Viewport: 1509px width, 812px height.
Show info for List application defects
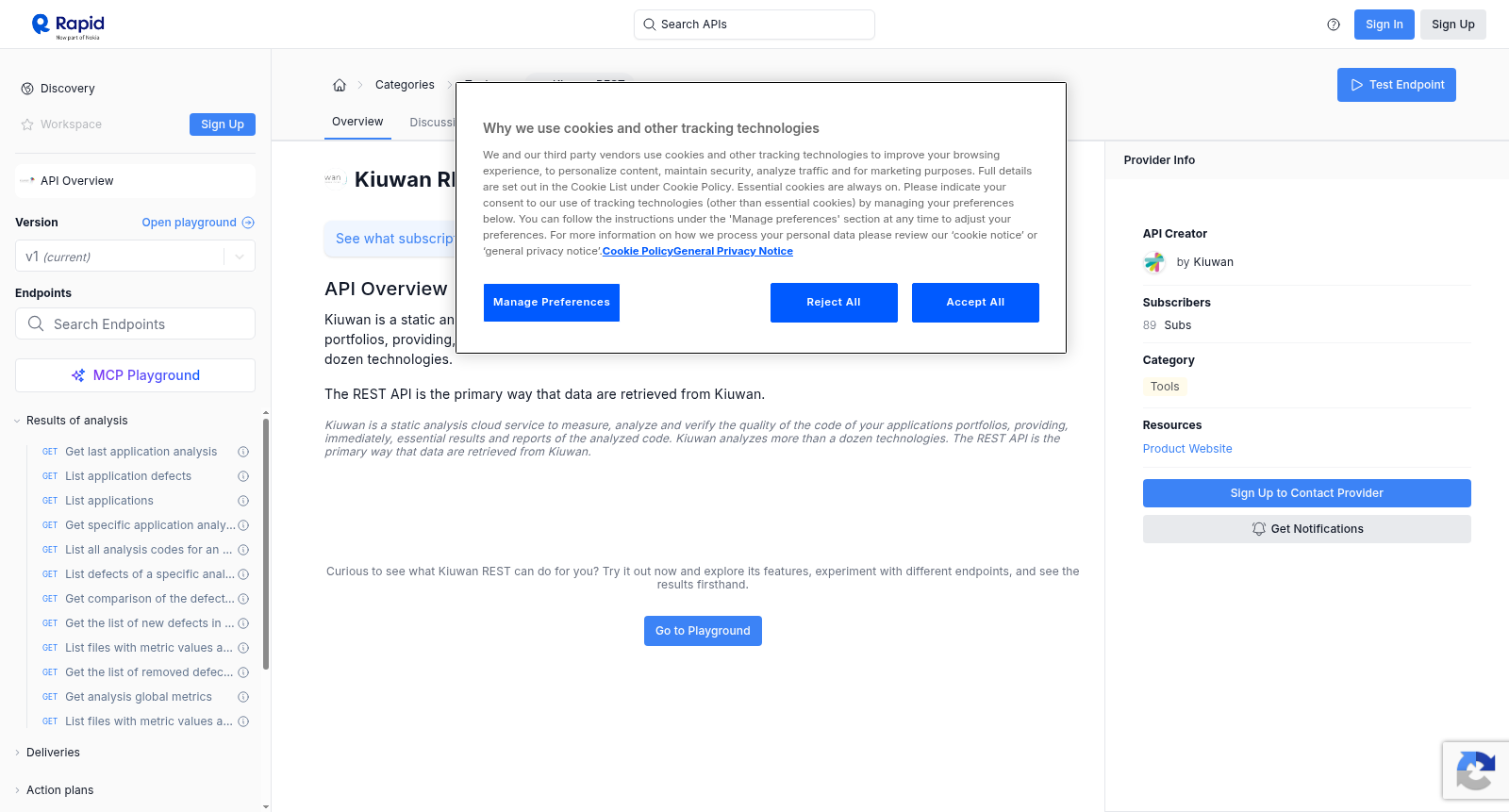click(x=243, y=476)
